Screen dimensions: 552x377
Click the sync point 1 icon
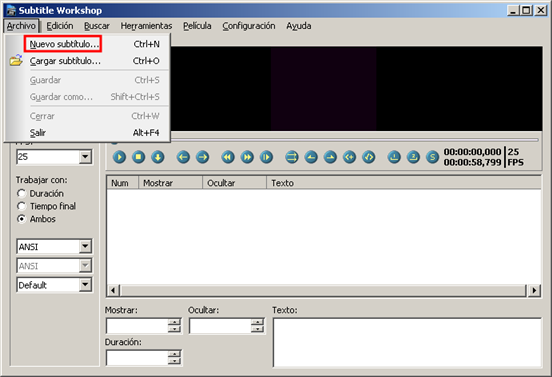(x=394, y=157)
